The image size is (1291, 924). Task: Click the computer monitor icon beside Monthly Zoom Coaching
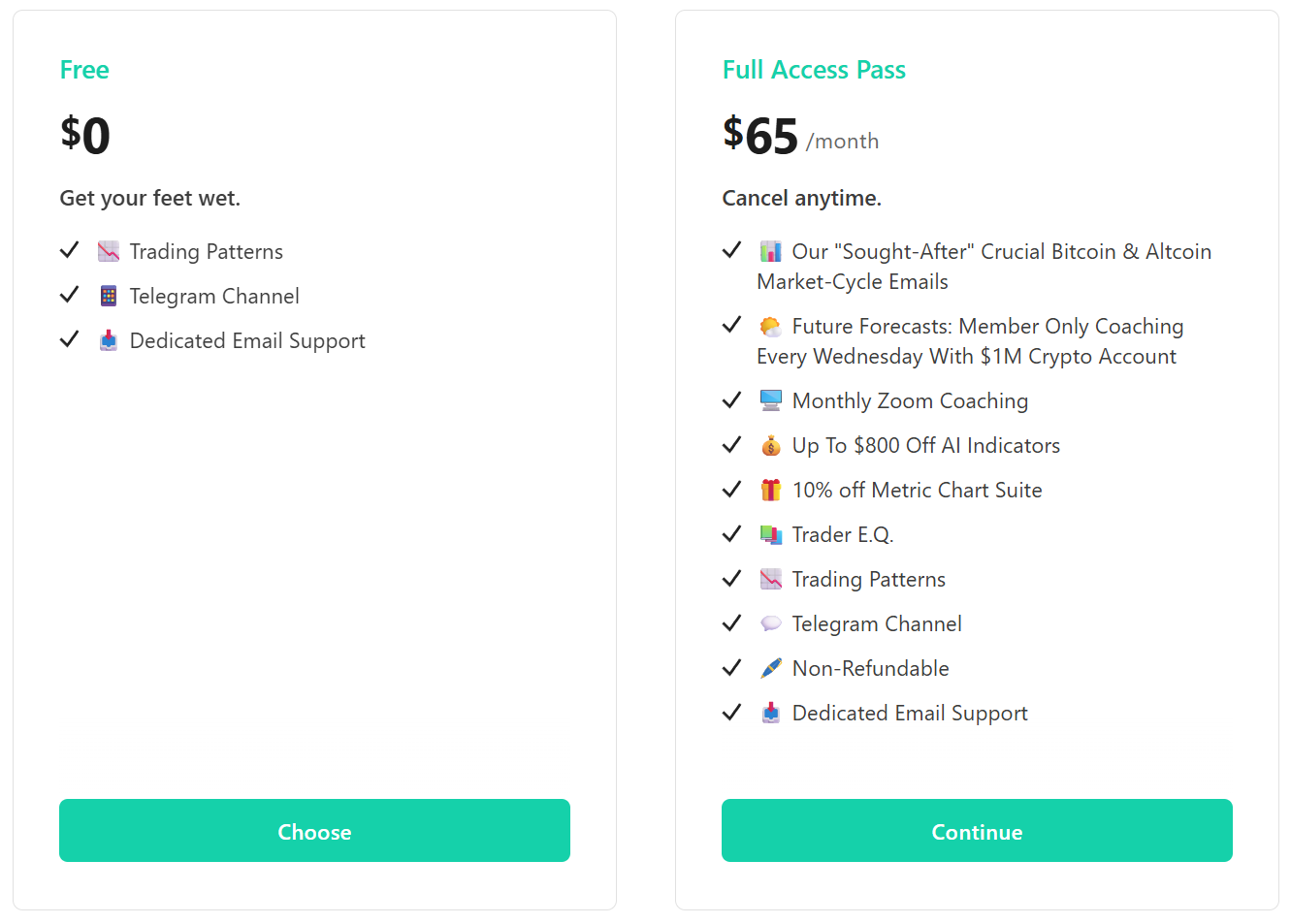pyautogui.click(x=771, y=401)
